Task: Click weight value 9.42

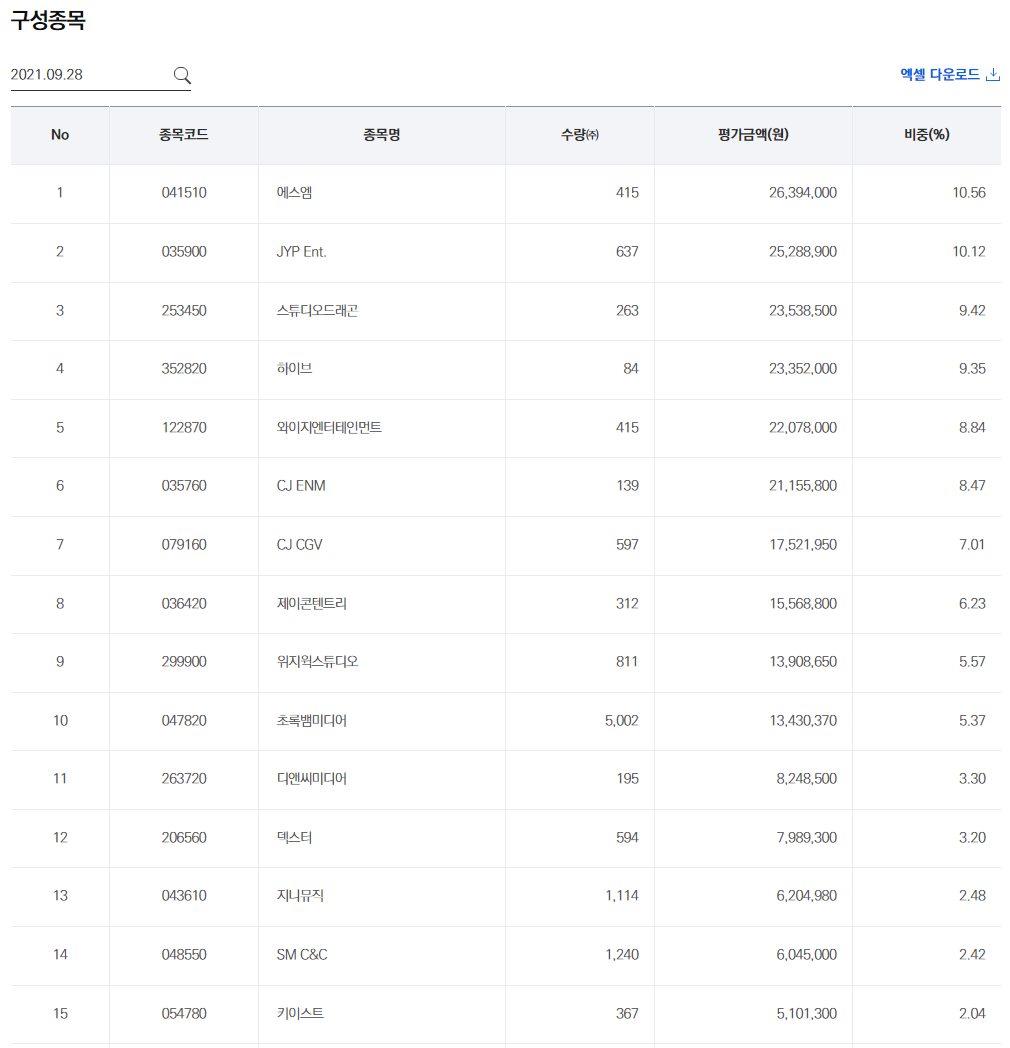Action: point(972,311)
